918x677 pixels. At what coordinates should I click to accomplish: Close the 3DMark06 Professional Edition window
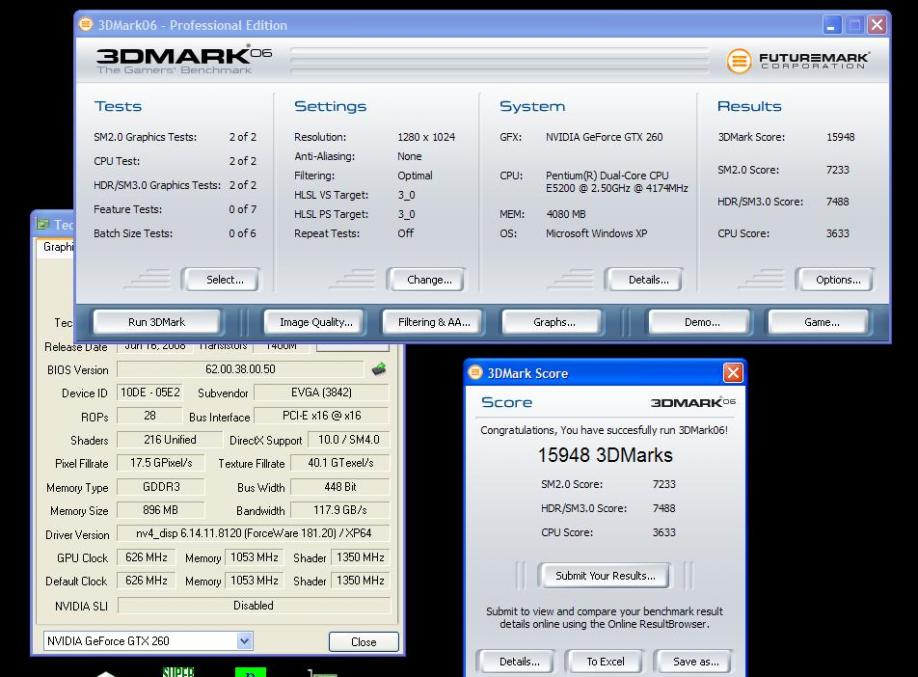tap(876, 25)
